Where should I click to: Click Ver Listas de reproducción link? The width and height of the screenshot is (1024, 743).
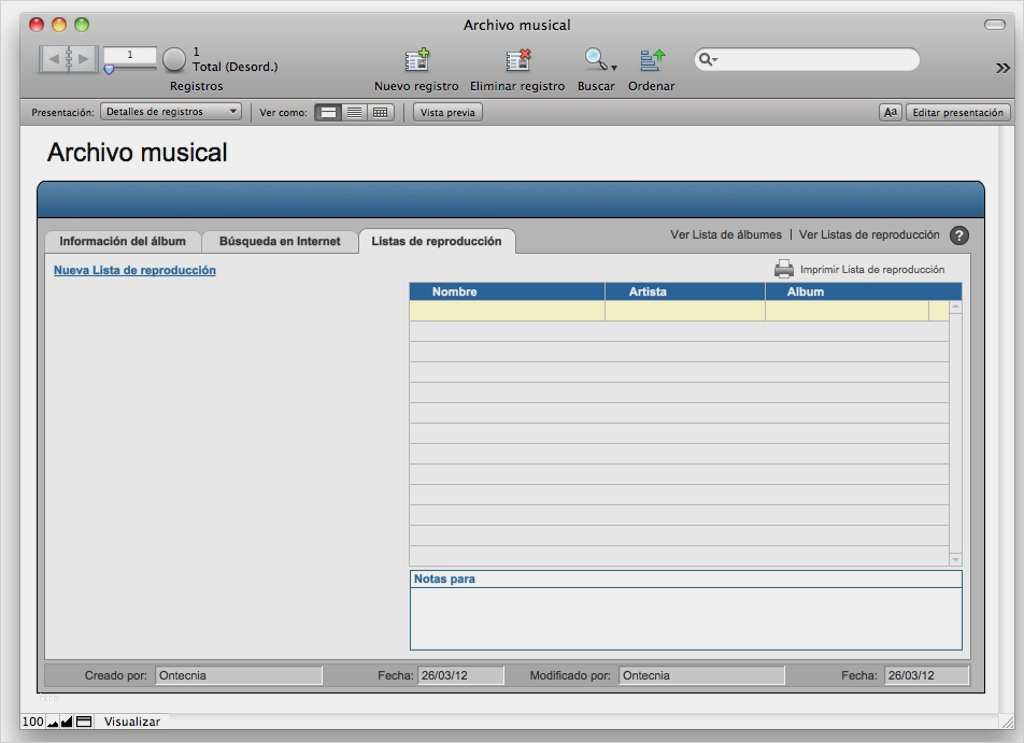tap(869, 234)
